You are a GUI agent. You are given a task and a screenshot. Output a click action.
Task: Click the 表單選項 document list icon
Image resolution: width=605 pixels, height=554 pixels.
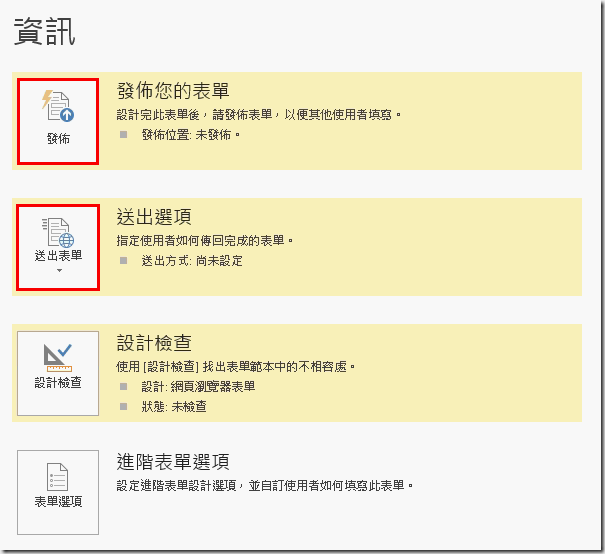[x=58, y=475]
